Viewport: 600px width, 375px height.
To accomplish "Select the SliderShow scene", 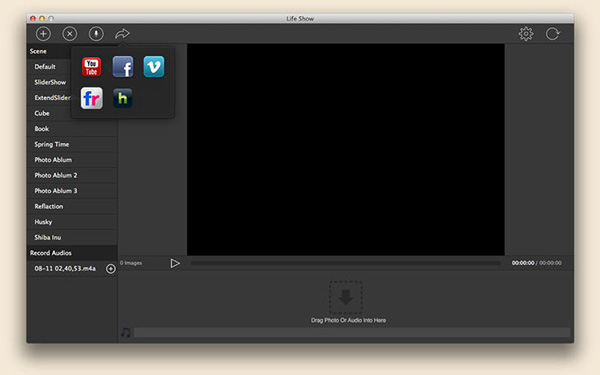I will click(x=50, y=82).
